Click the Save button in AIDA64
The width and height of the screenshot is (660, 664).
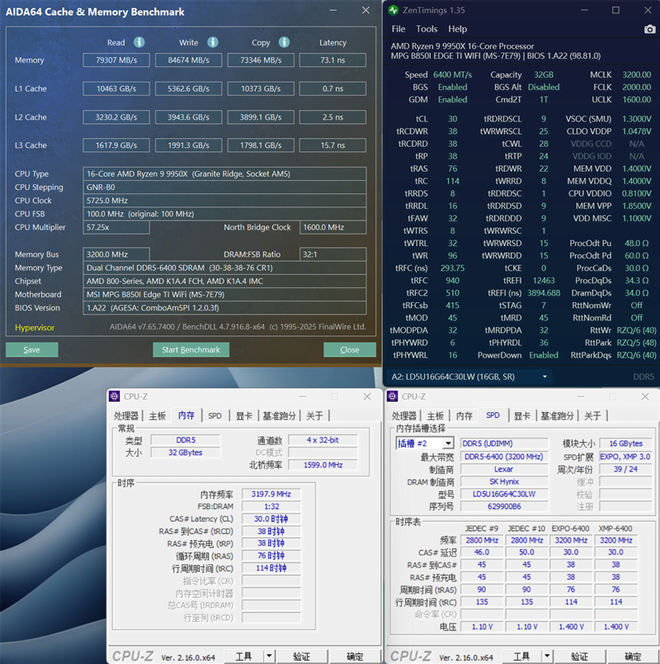pyautogui.click(x=32, y=350)
